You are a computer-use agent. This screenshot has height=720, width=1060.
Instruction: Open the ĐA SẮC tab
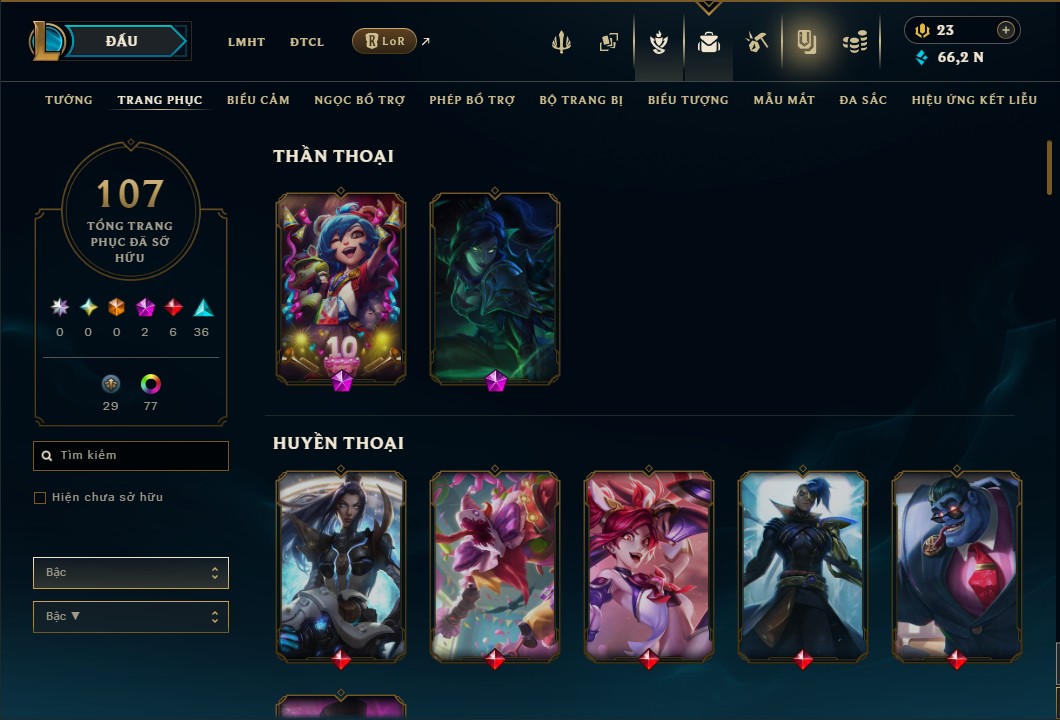[863, 100]
